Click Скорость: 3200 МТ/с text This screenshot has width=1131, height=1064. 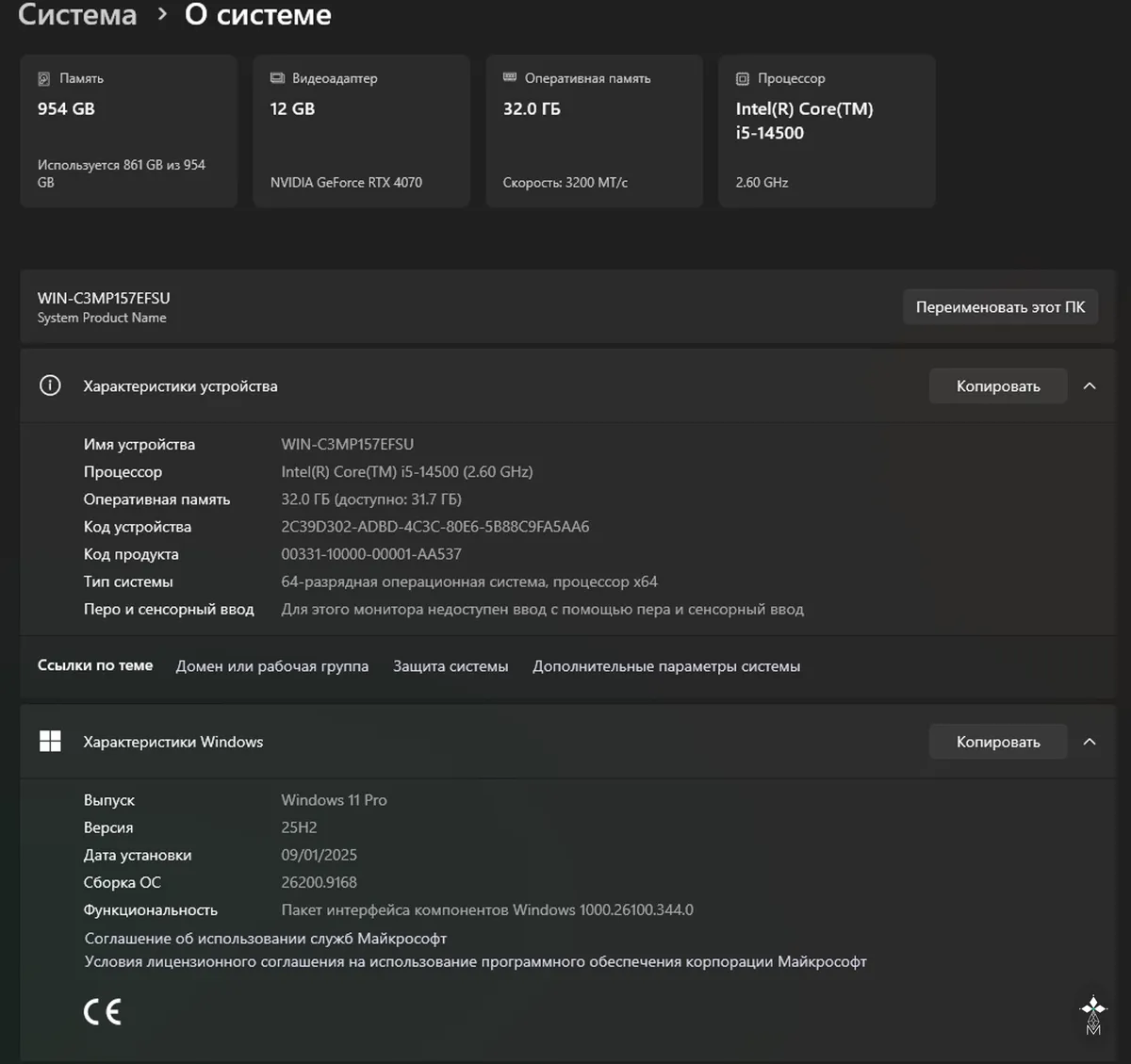pos(565,183)
